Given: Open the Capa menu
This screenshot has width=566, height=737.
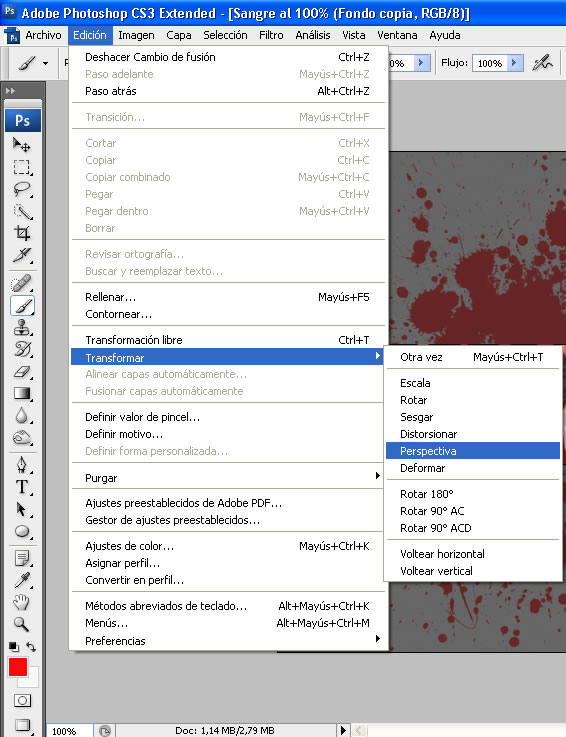Looking at the screenshot, I should tap(179, 35).
